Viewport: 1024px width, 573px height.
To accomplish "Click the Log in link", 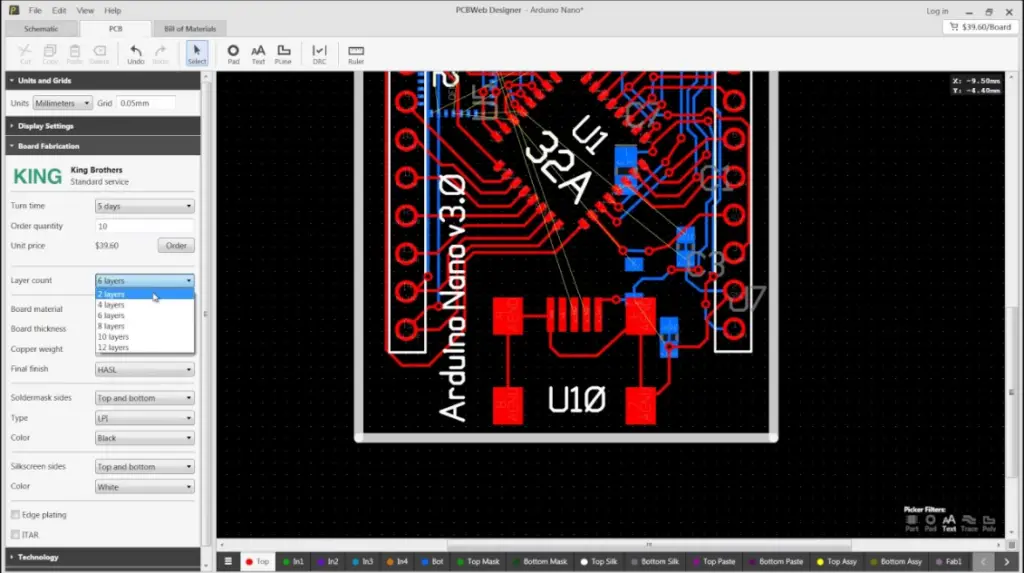I will [x=936, y=11].
